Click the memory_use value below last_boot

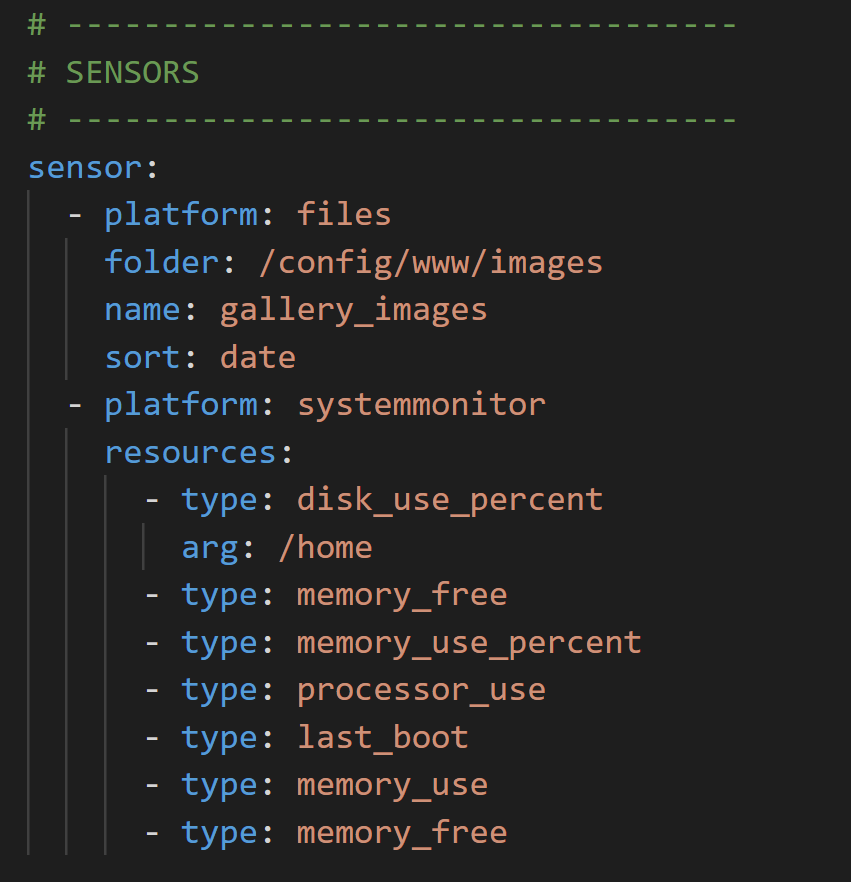392,784
